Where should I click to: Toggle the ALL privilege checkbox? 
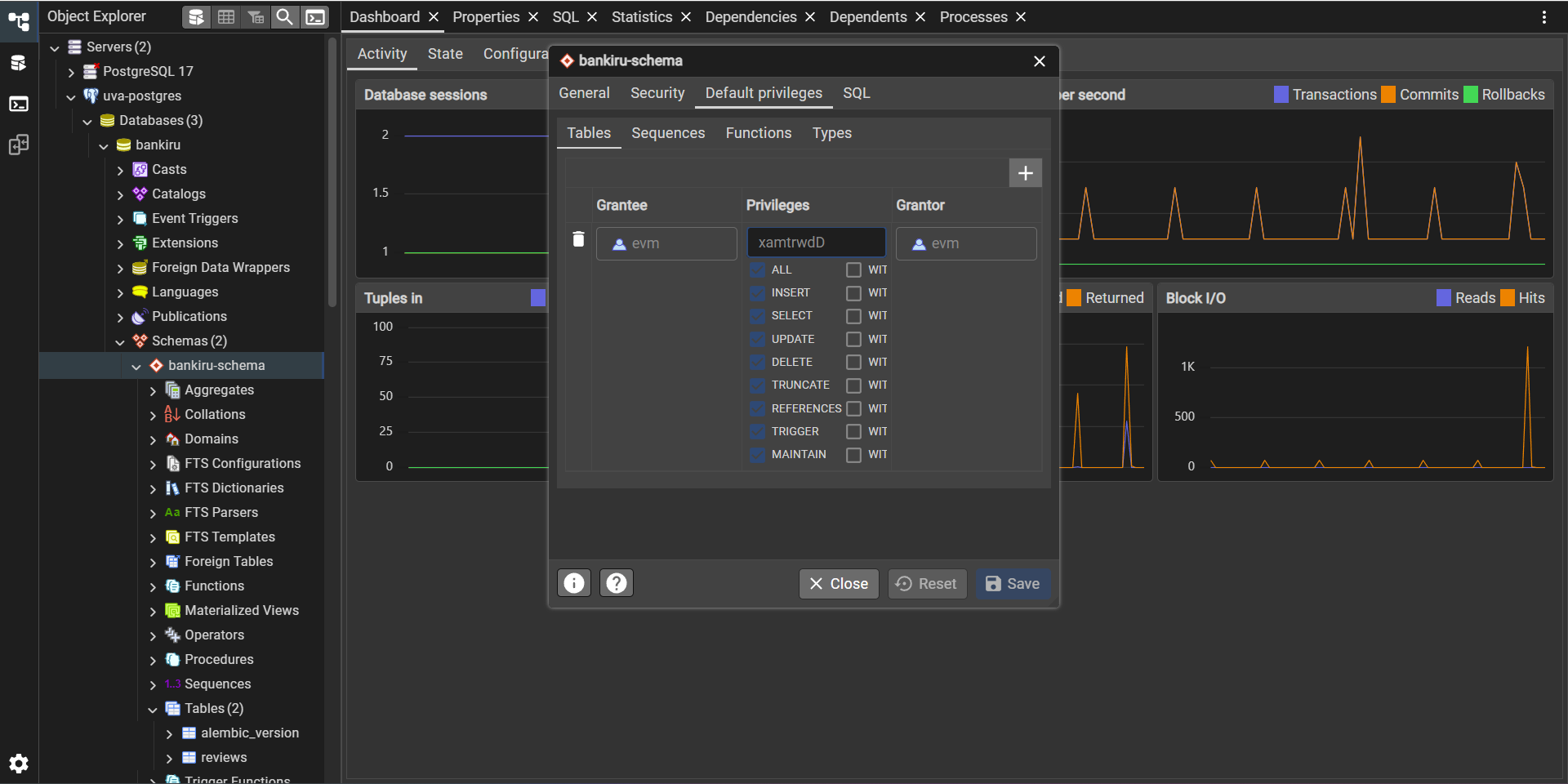(x=758, y=270)
